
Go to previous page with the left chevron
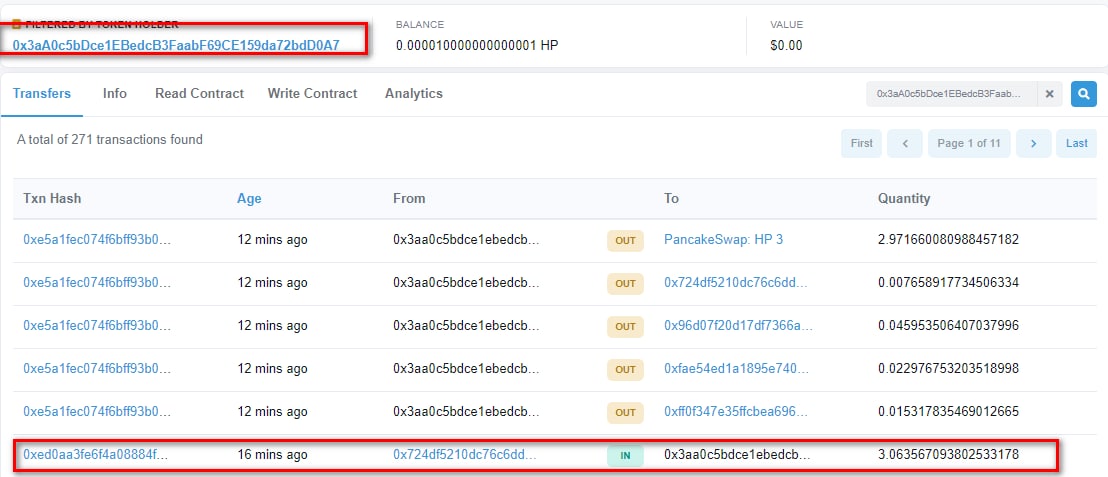tap(905, 143)
